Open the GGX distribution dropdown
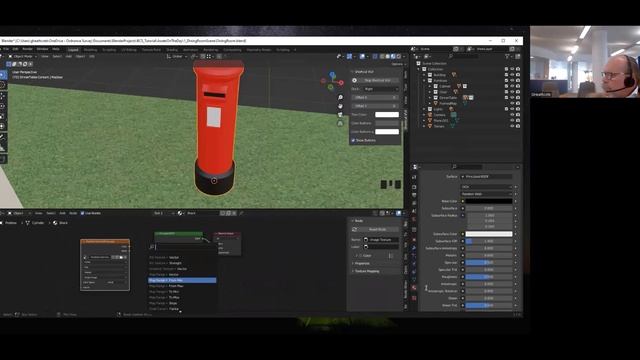Screen dimensions: 640x360 pyautogui.click(x=486, y=187)
